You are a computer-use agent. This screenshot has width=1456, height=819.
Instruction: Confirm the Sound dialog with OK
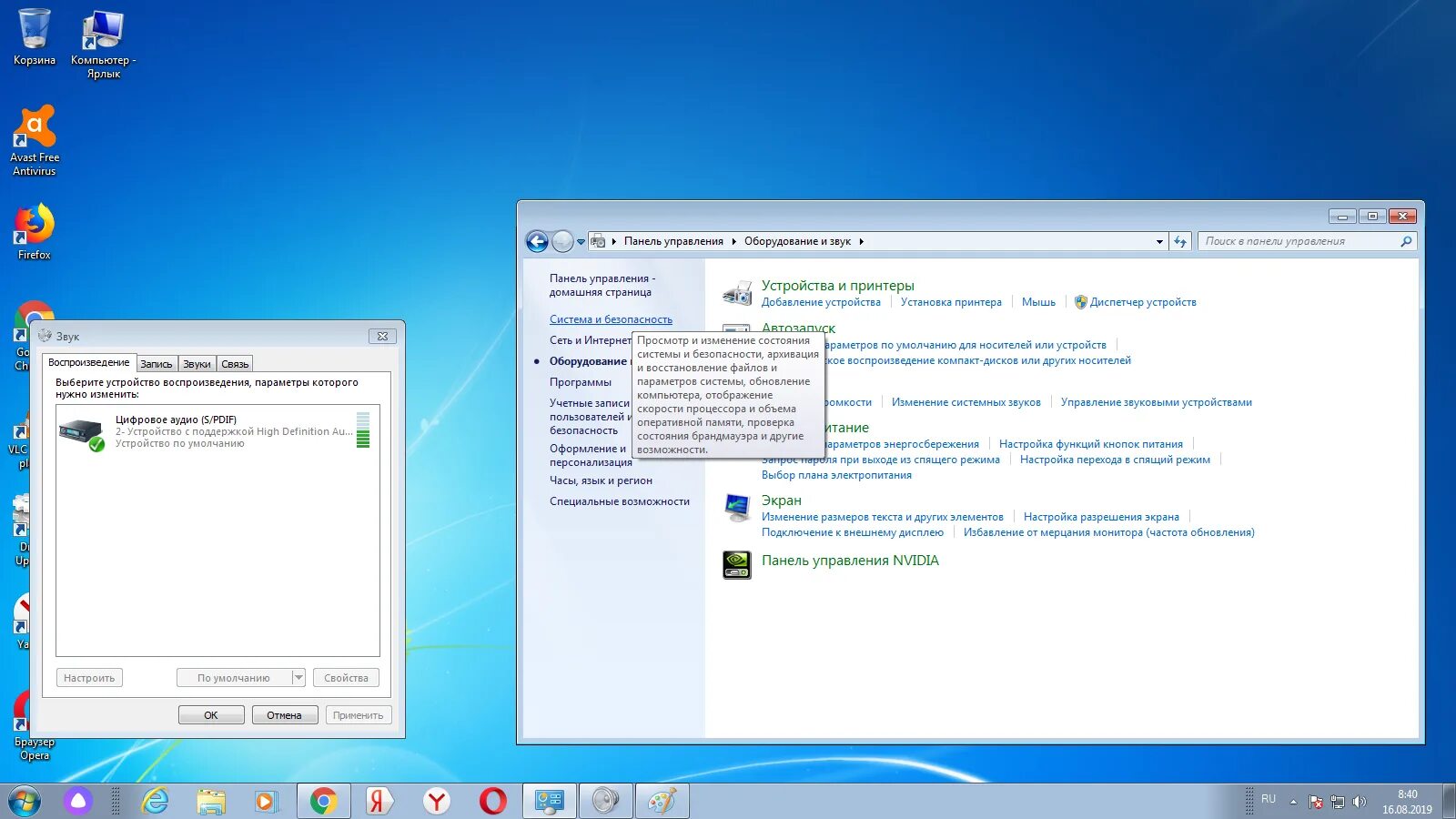point(211,715)
